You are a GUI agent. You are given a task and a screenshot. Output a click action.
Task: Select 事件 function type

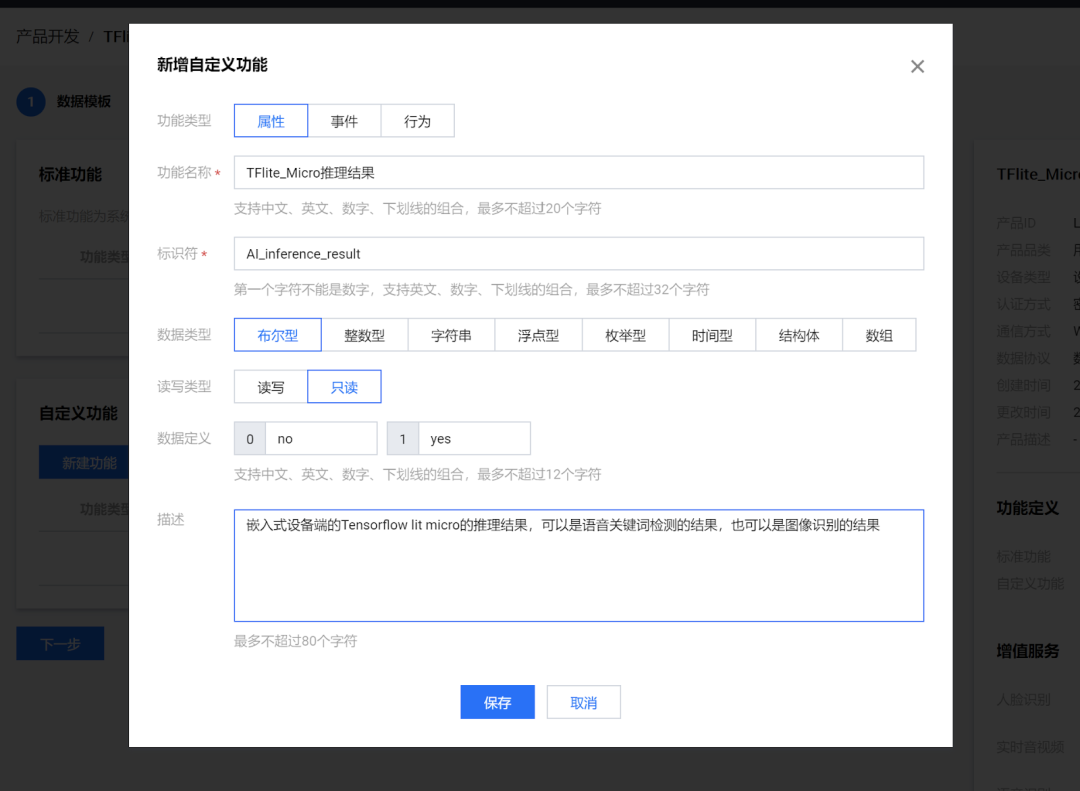coord(344,121)
